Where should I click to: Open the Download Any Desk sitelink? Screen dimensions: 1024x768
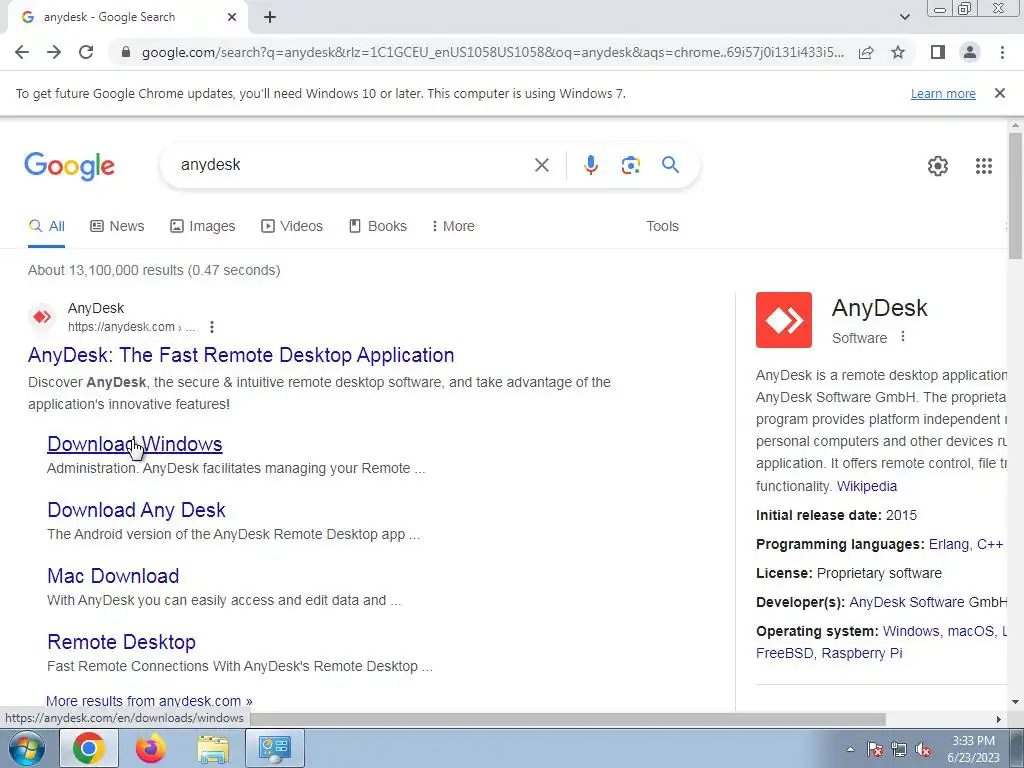[136, 510]
